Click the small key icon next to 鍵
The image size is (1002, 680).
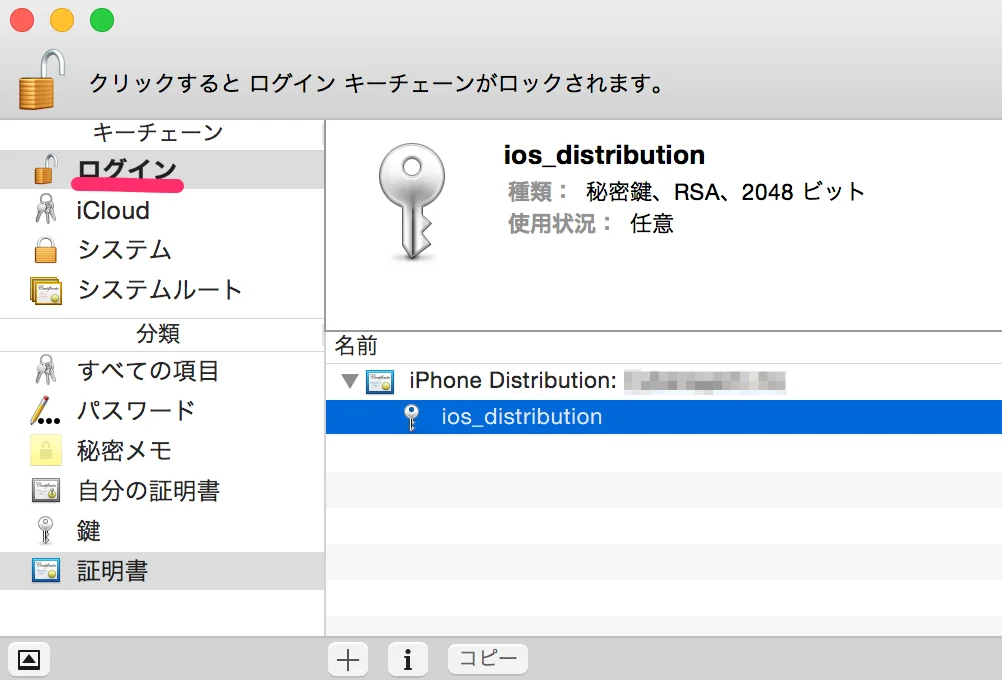pyautogui.click(x=45, y=530)
